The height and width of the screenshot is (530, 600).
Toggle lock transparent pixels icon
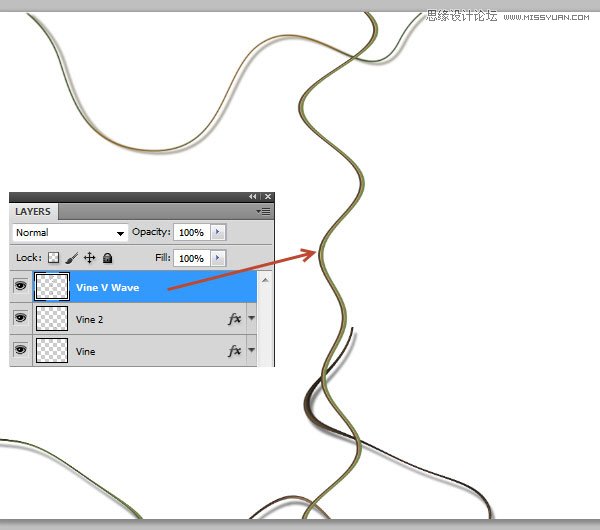click(54, 258)
